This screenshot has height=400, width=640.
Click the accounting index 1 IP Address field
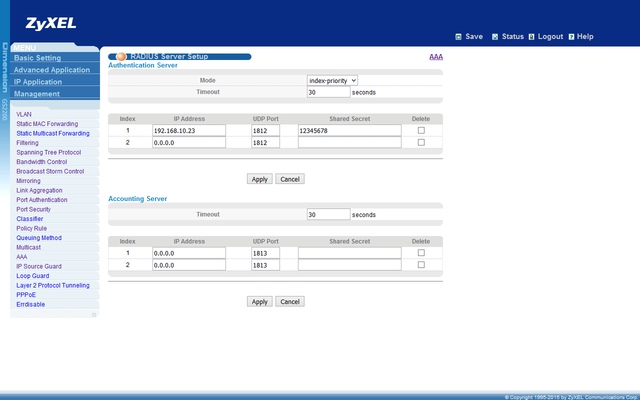(189, 253)
